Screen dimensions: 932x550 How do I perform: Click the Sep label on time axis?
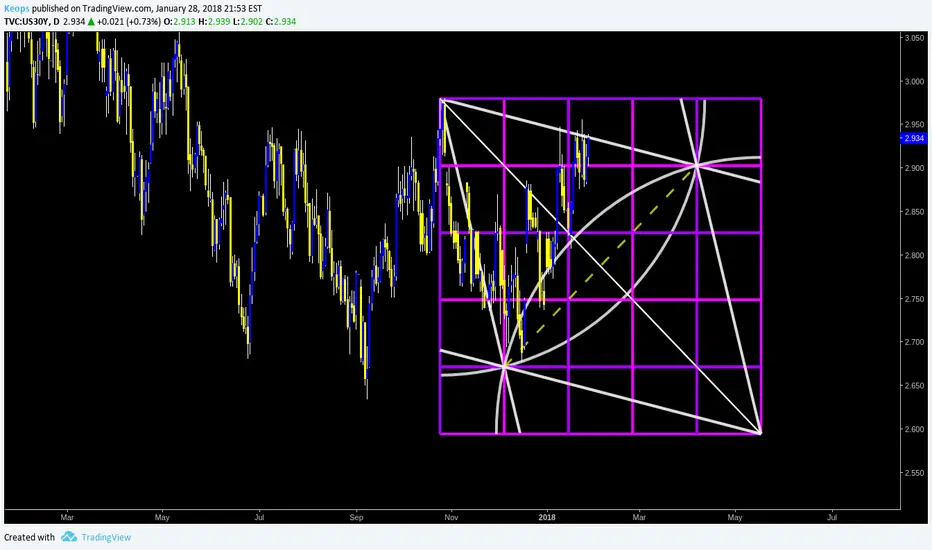[356, 517]
